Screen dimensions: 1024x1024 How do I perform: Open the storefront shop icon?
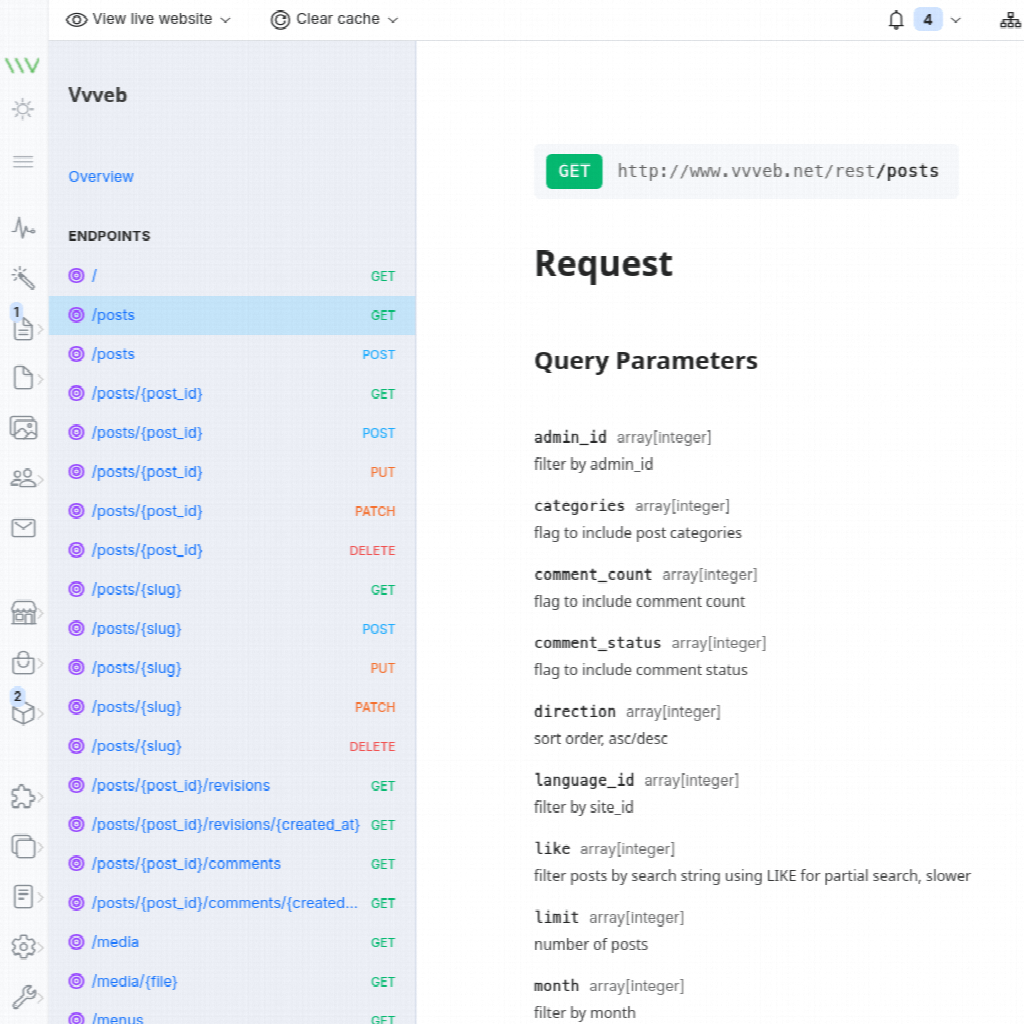(x=23, y=612)
